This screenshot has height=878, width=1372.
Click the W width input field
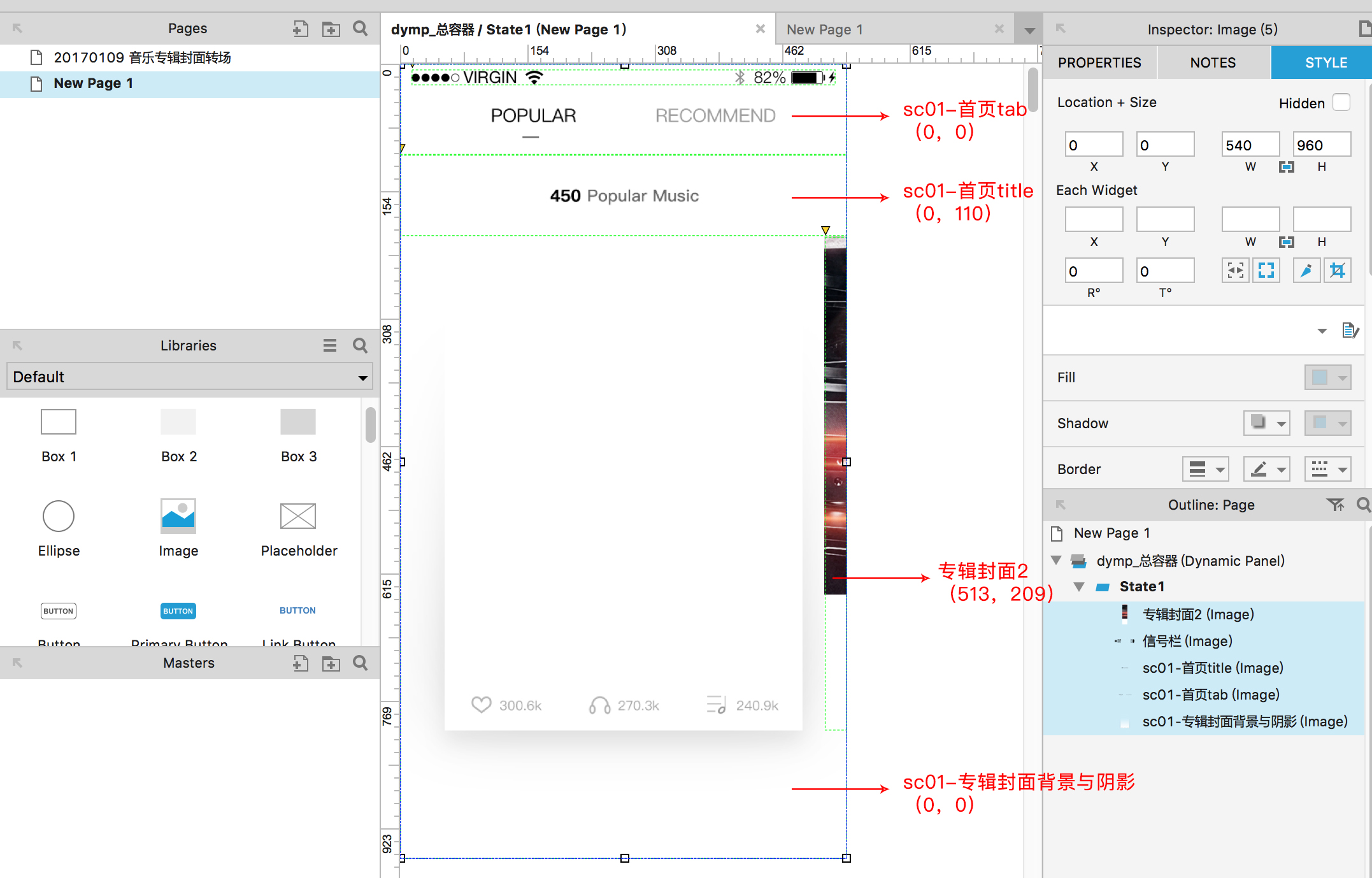[1250, 145]
